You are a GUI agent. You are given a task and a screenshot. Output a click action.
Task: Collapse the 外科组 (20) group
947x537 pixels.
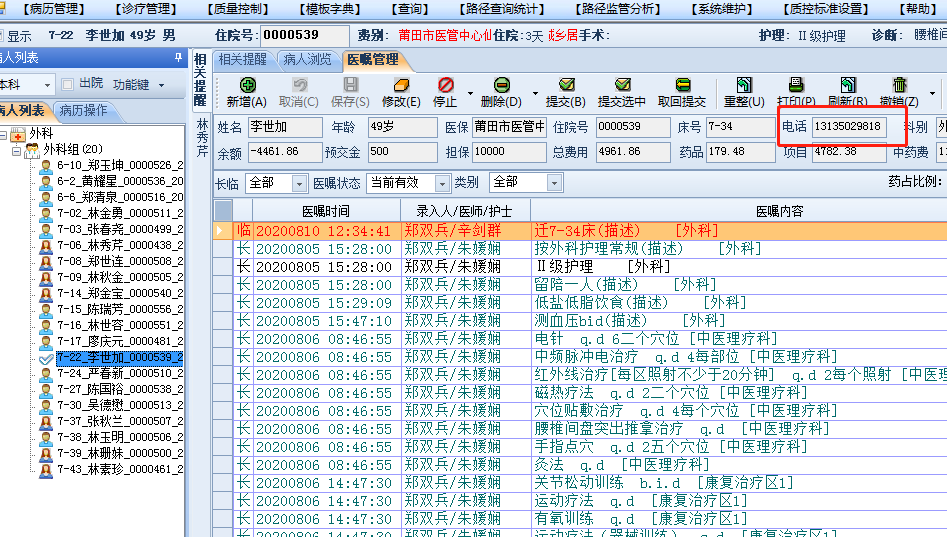(16, 150)
